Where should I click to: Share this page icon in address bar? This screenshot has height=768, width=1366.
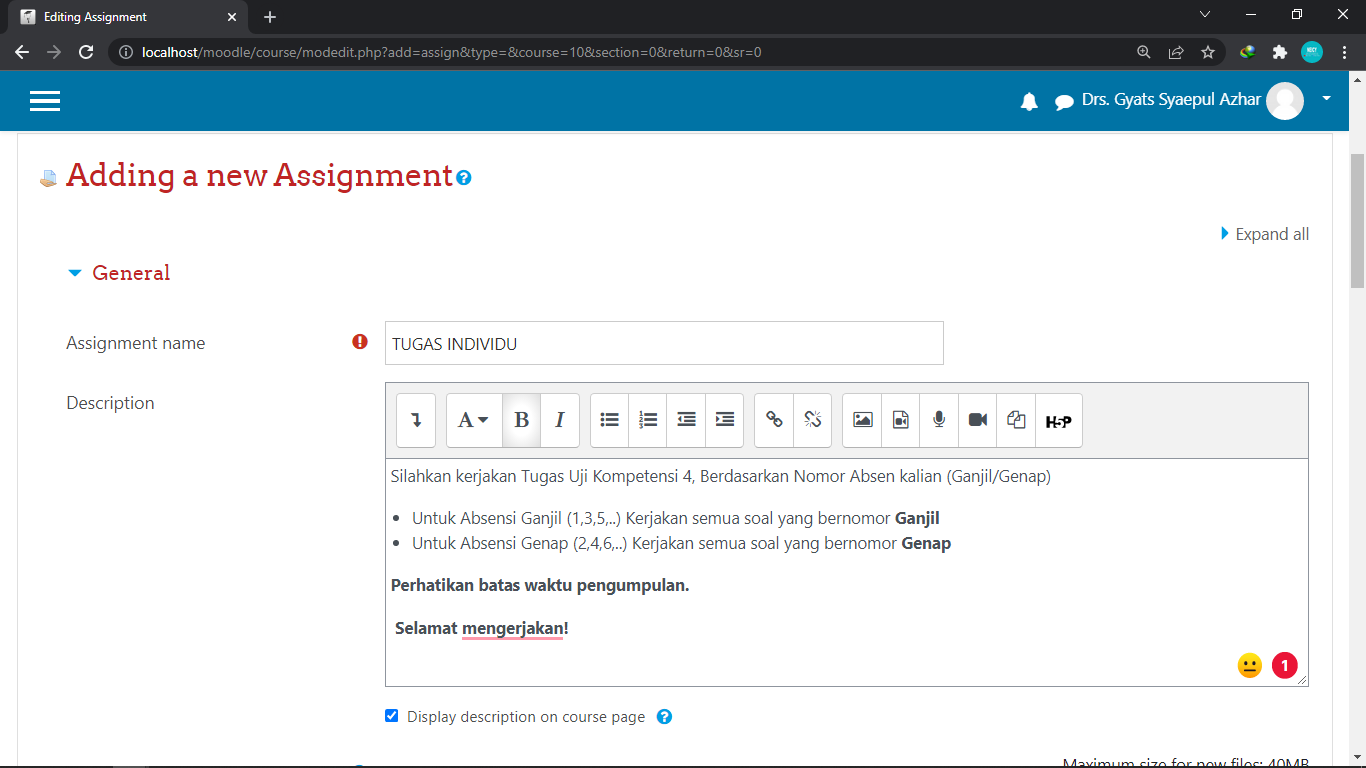tap(1176, 52)
